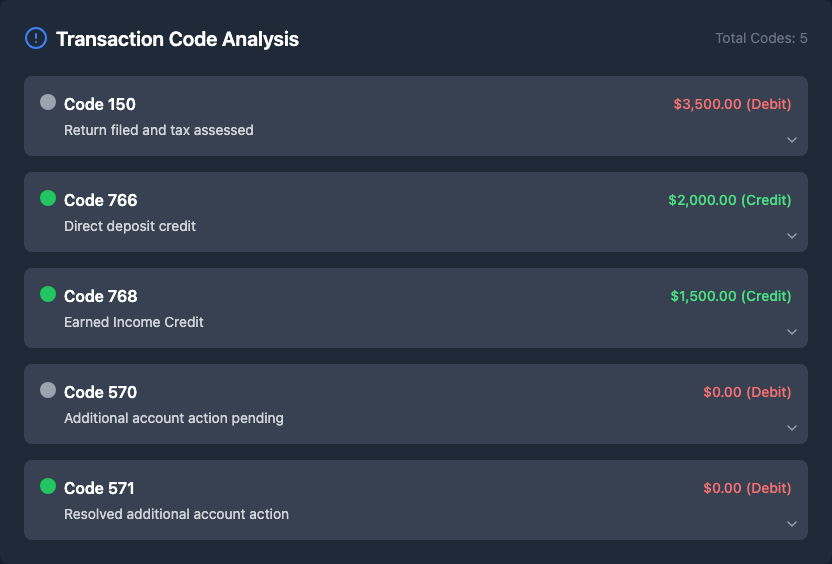832x564 pixels.
Task: Click the green status dot for Code 768
Action: pyautogui.click(x=48, y=294)
